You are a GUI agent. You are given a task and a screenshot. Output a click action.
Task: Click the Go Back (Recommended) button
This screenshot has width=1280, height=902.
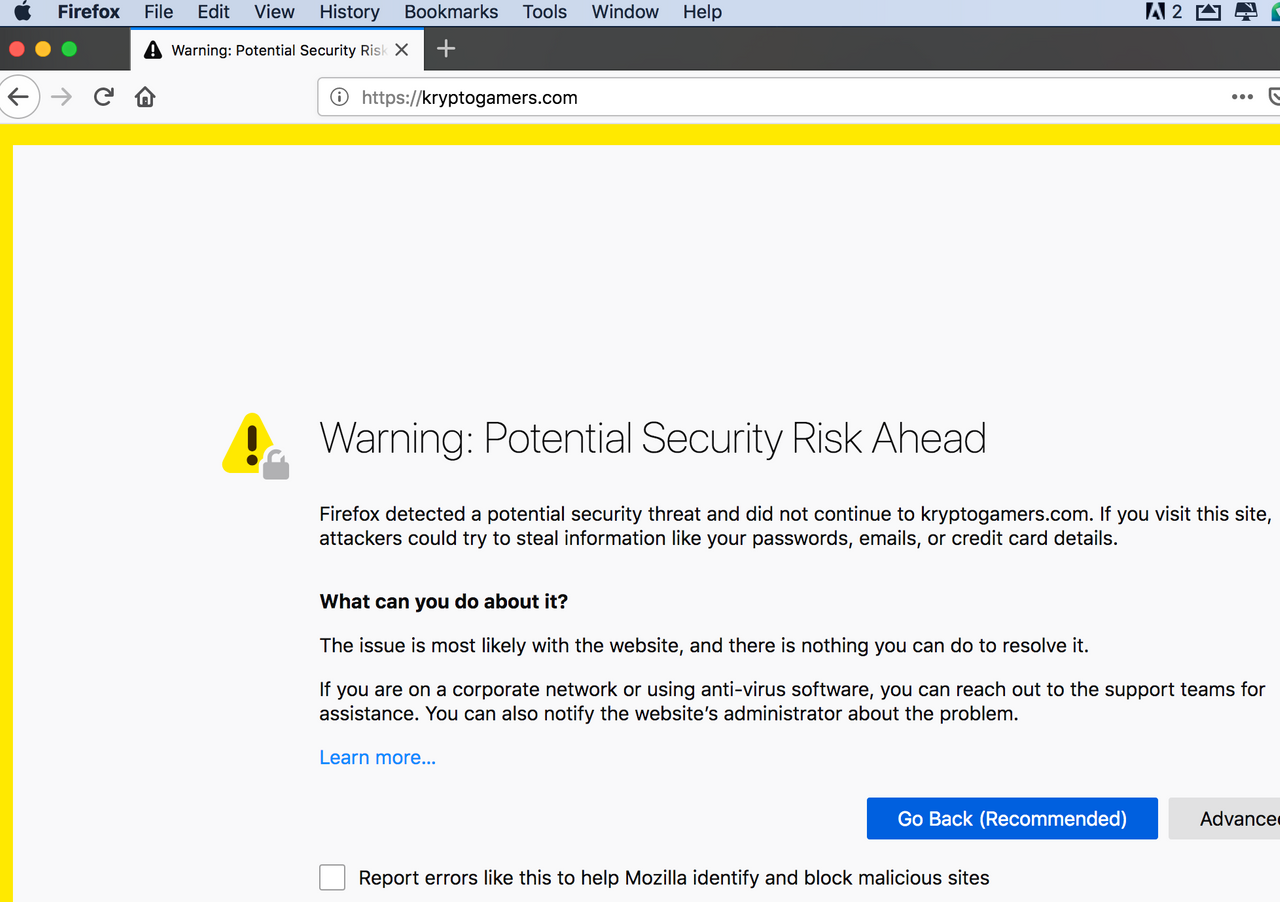coord(1012,819)
